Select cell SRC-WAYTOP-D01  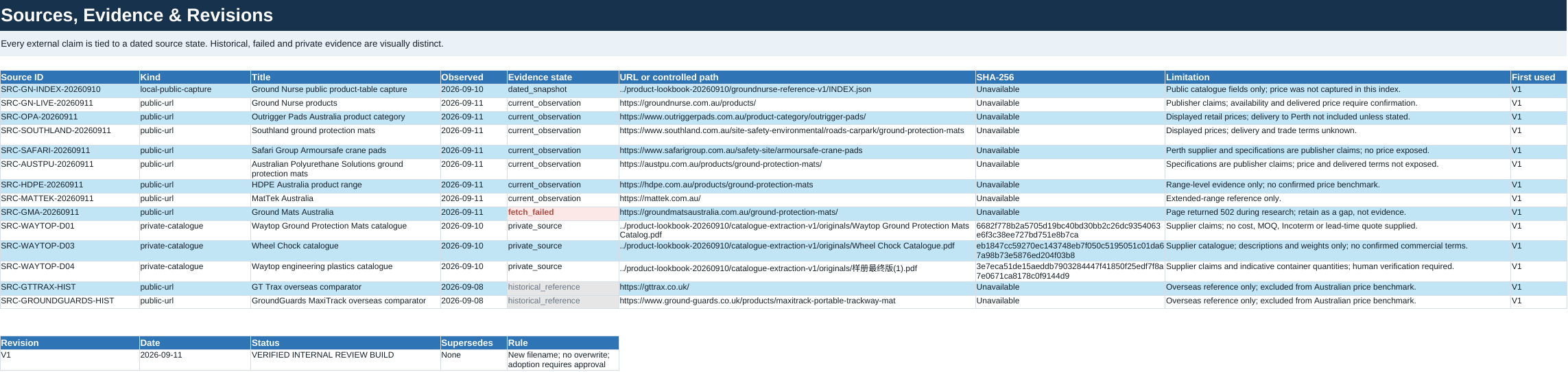(x=69, y=230)
